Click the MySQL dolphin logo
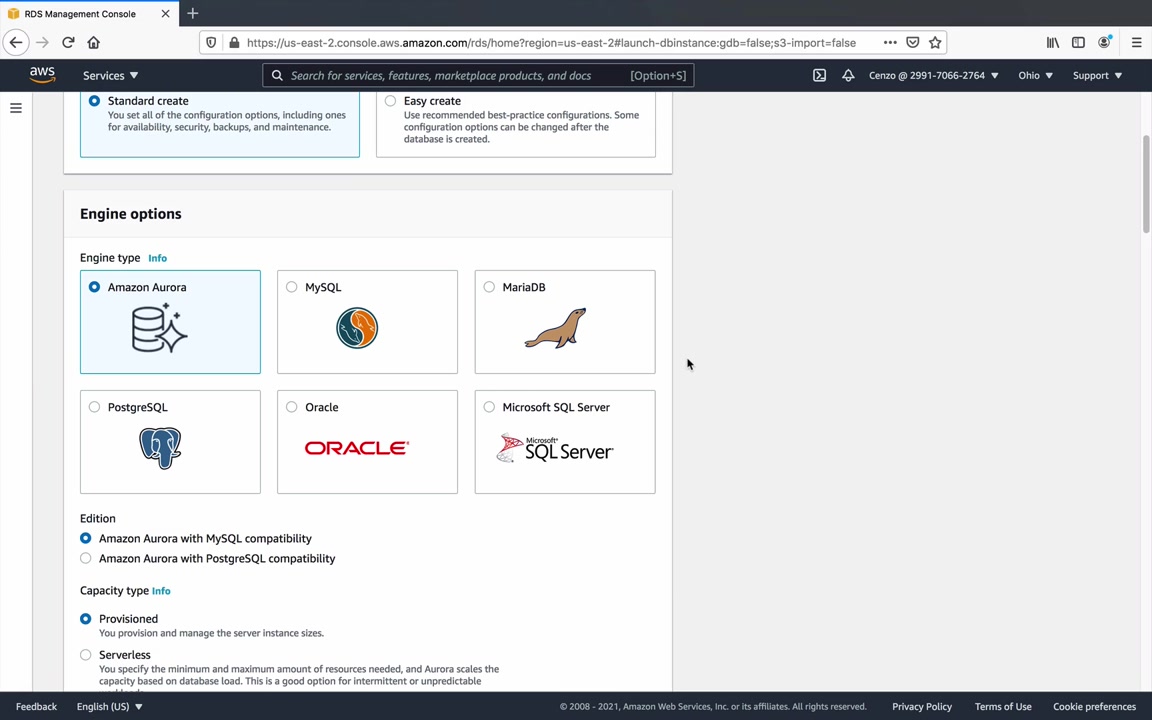 click(357, 328)
